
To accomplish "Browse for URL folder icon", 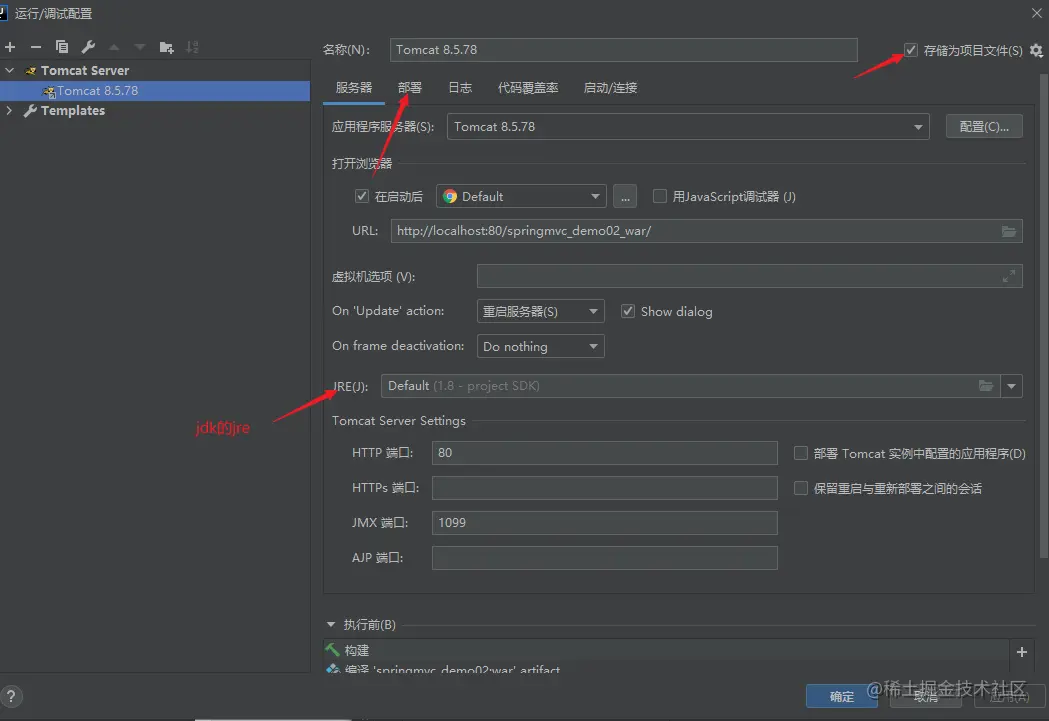I will pos(1008,231).
